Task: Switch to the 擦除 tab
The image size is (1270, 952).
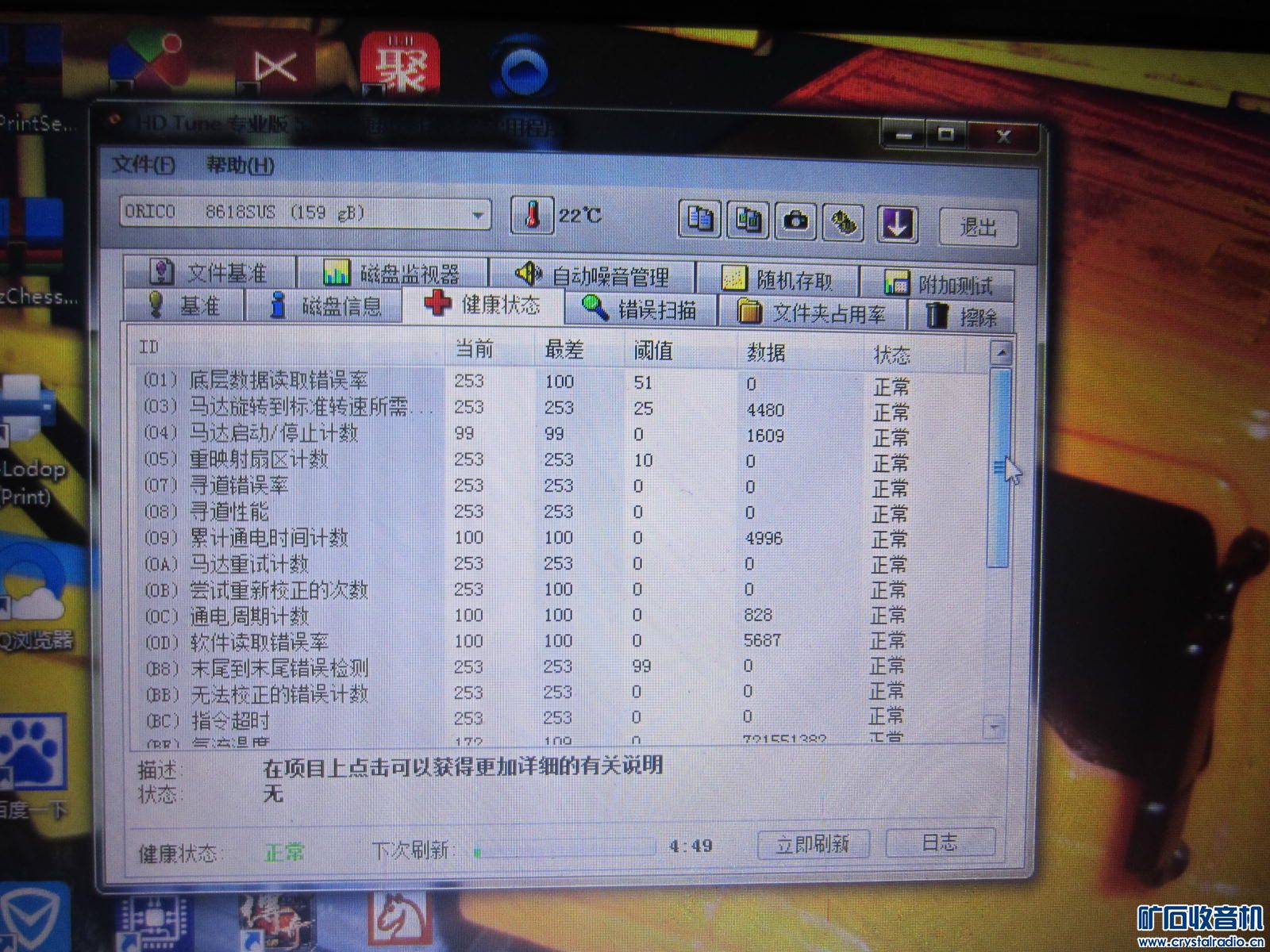Action: tap(962, 317)
